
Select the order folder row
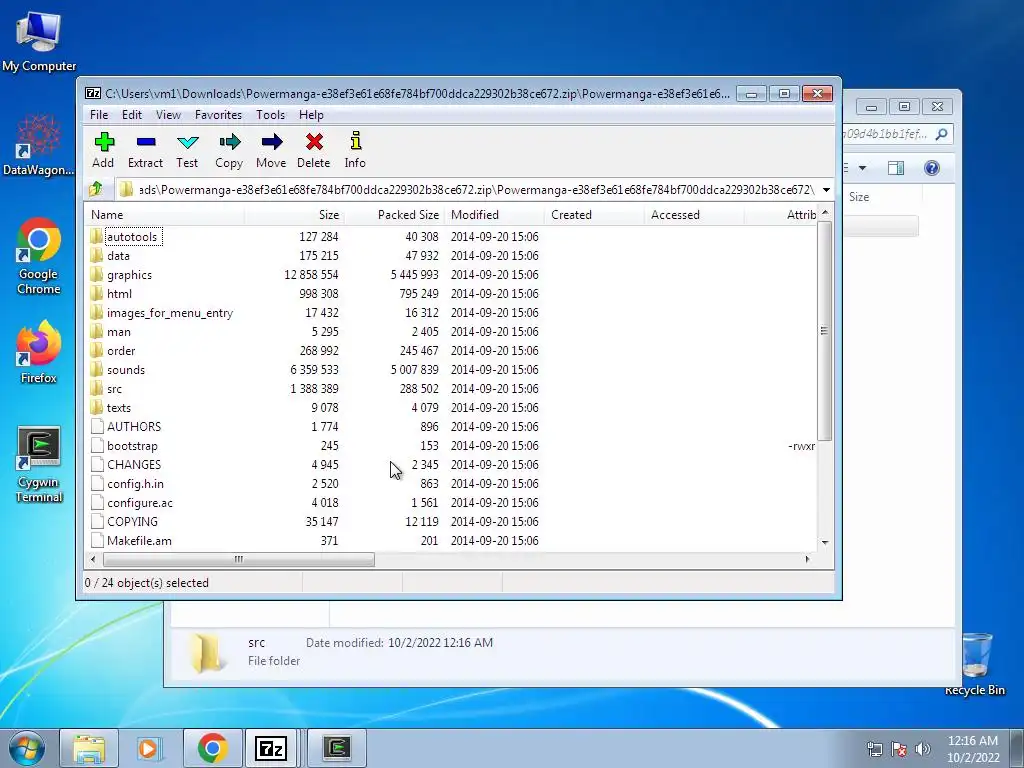click(x=451, y=351)
